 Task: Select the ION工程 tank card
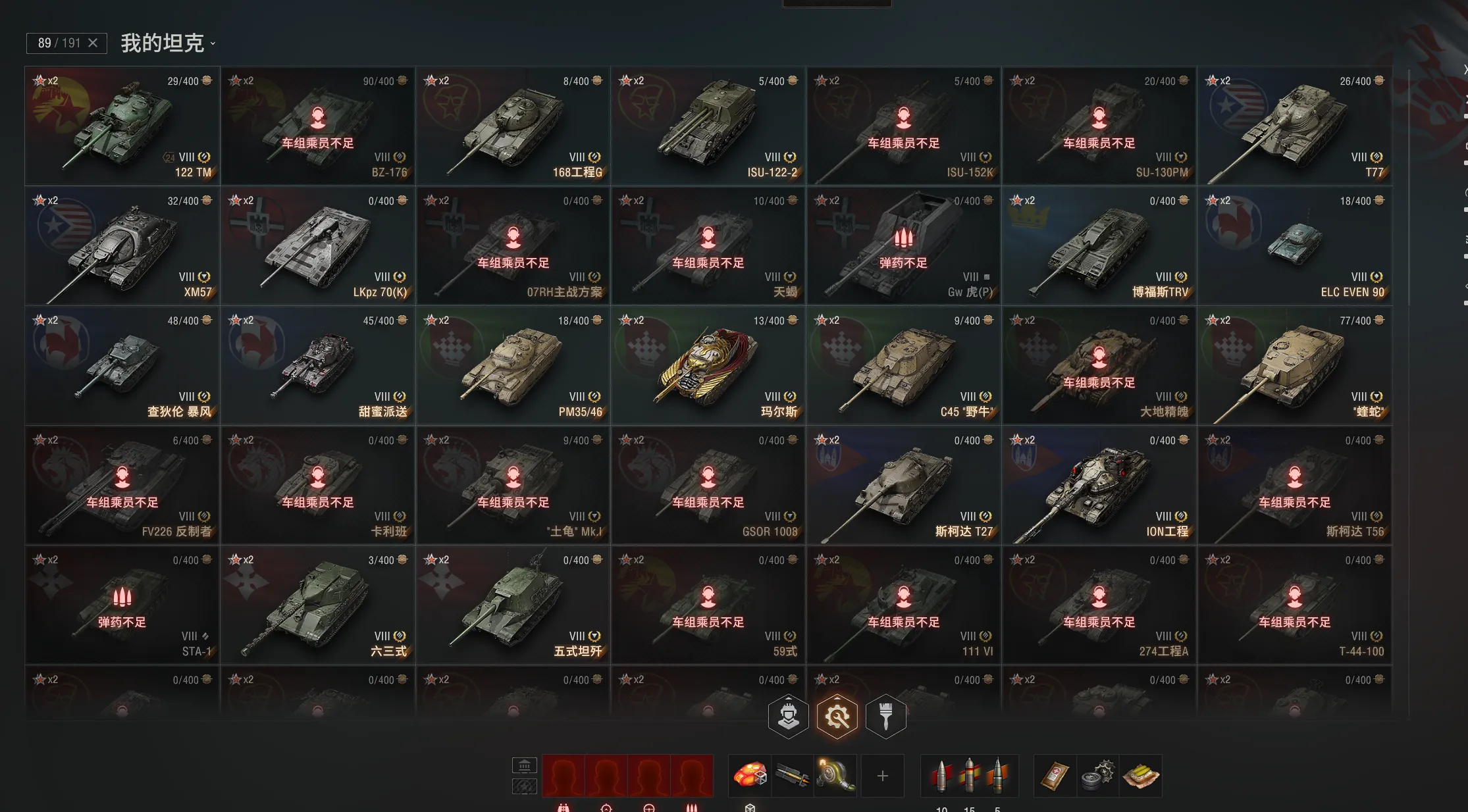1099,485
